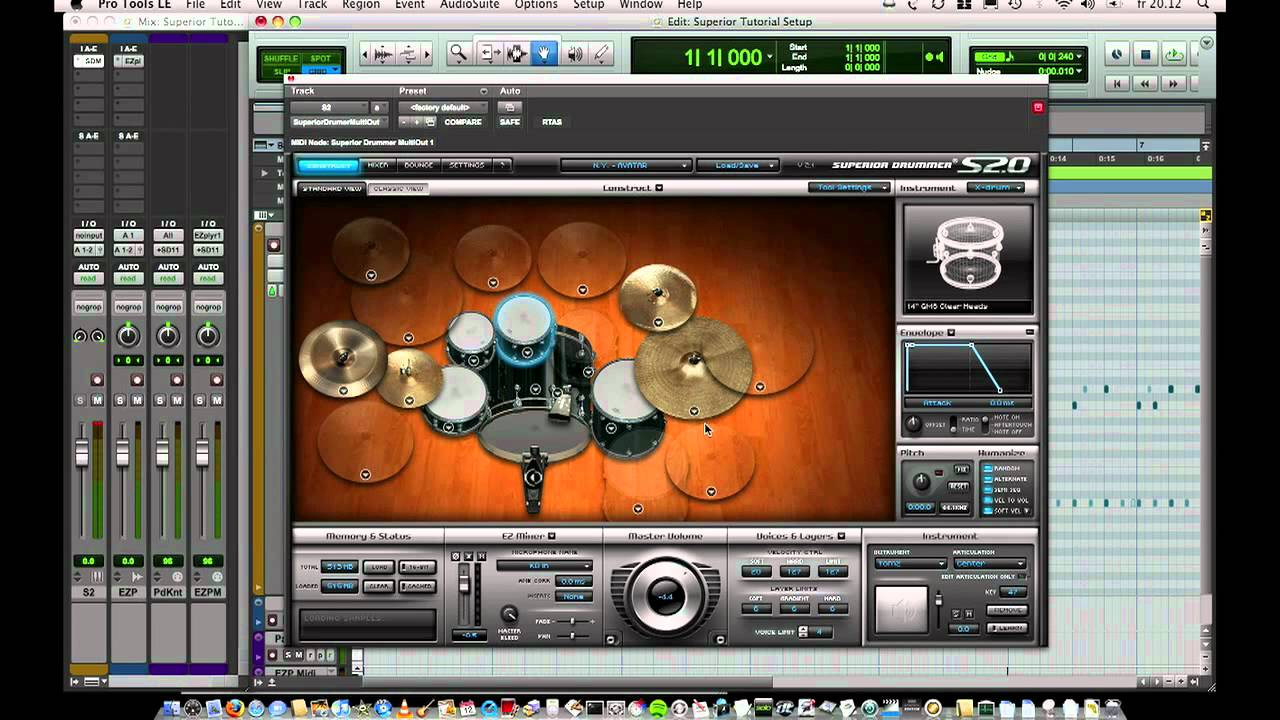Open the Region menu
Image resolution: width=1280 pixels, height=720 pixels.
(x=361, y=5)
